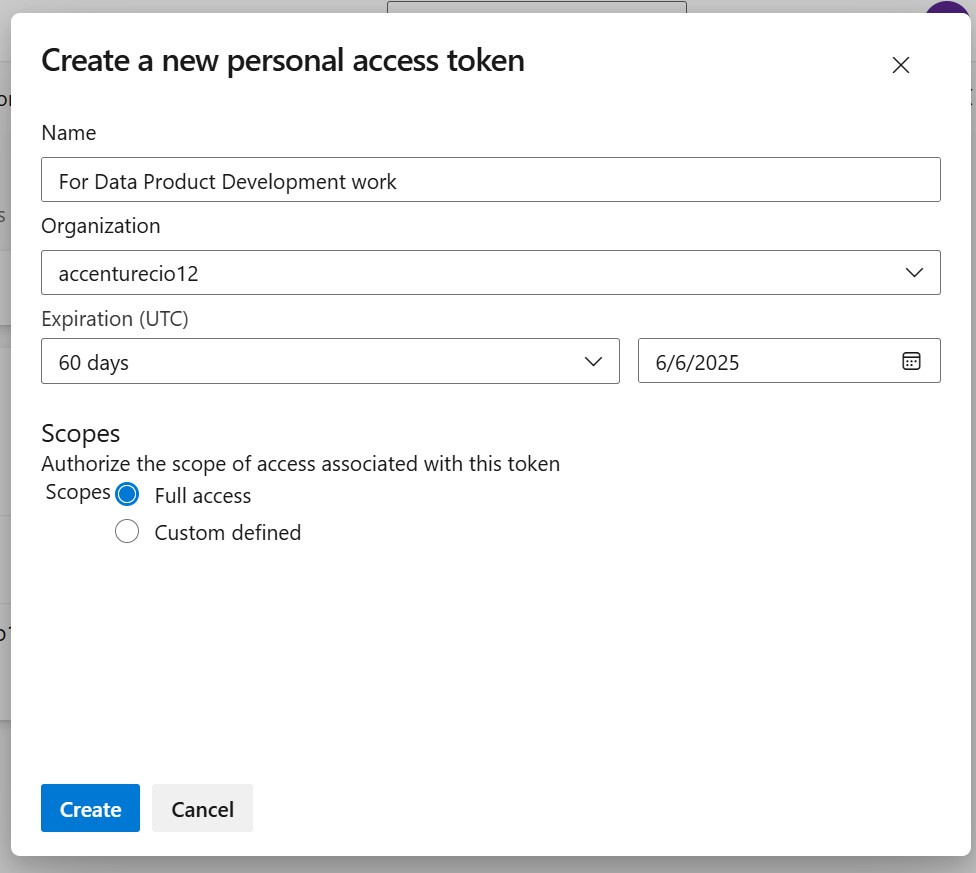The image size is (976, 873).
Task: Choose the "Custom defined" scopes option
Action: tap(127, 531)
